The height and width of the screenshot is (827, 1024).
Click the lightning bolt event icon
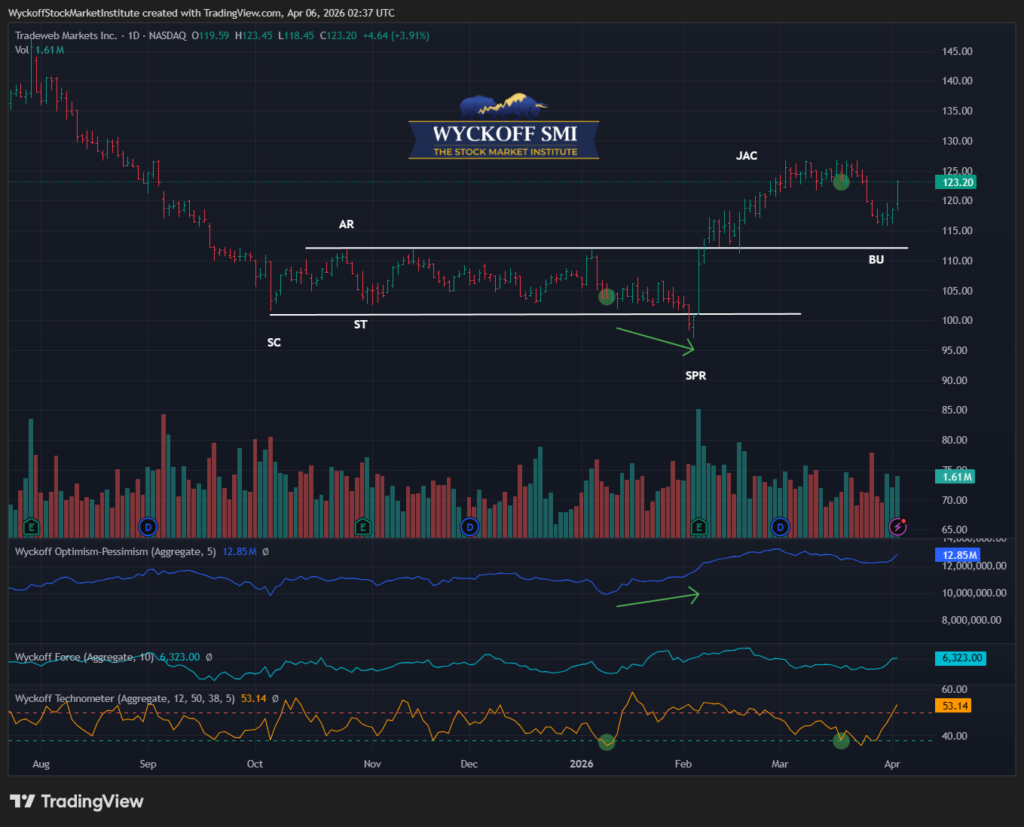coord(898,526)
